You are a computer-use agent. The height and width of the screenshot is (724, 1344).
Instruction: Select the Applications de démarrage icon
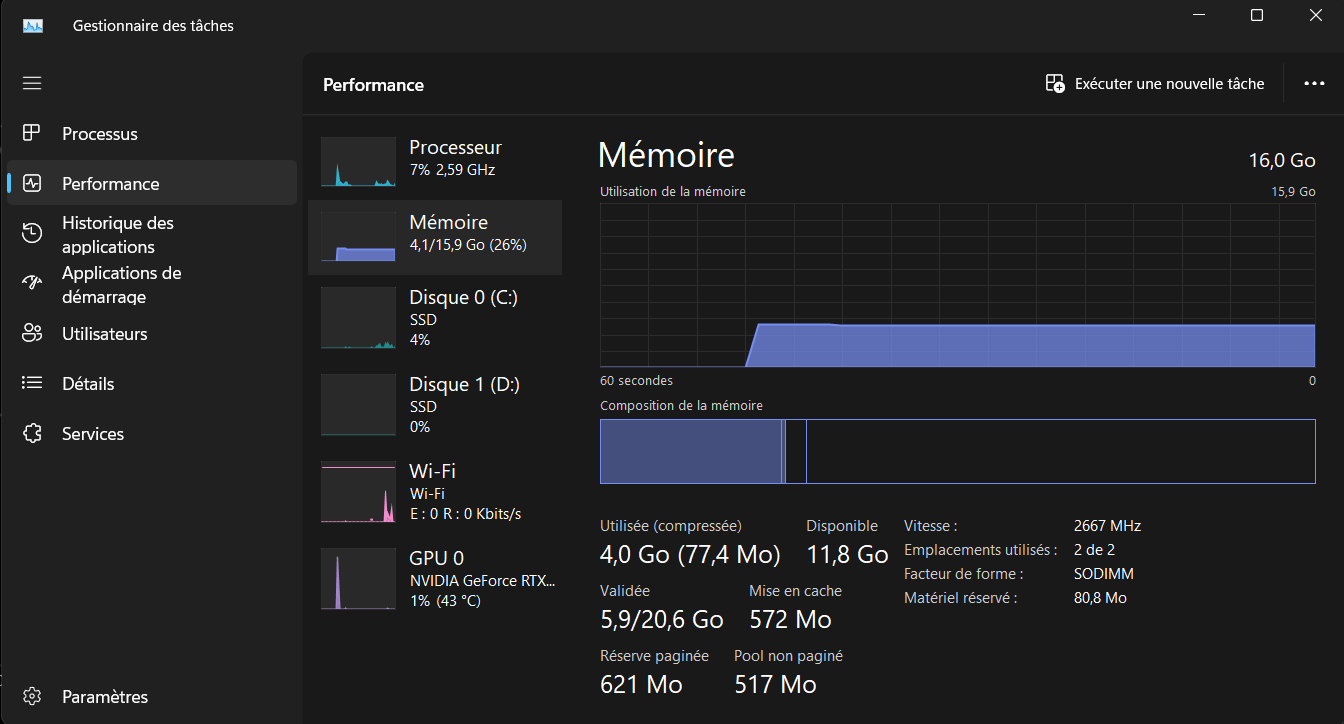[32, 284]
